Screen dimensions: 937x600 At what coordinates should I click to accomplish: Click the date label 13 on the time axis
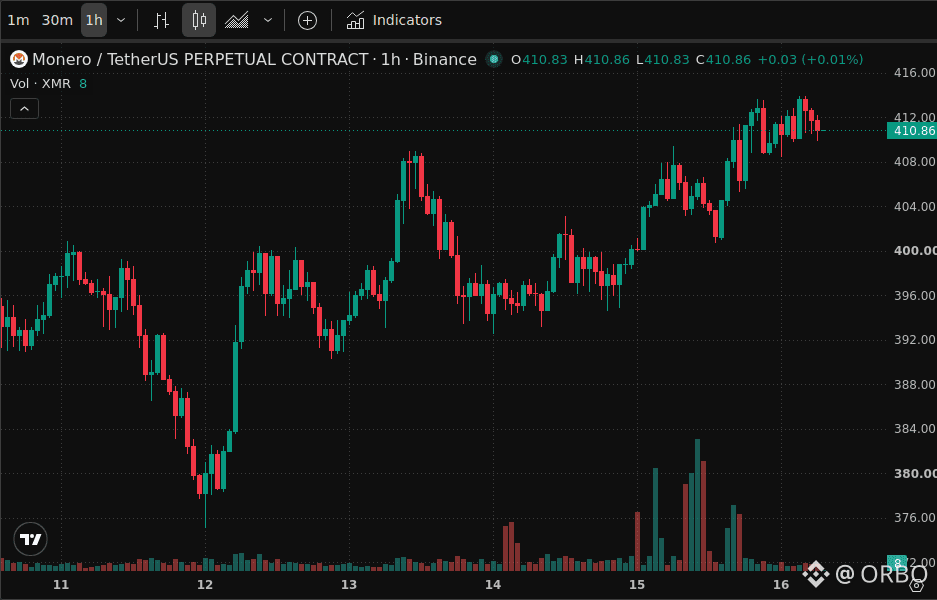(349, 584)
